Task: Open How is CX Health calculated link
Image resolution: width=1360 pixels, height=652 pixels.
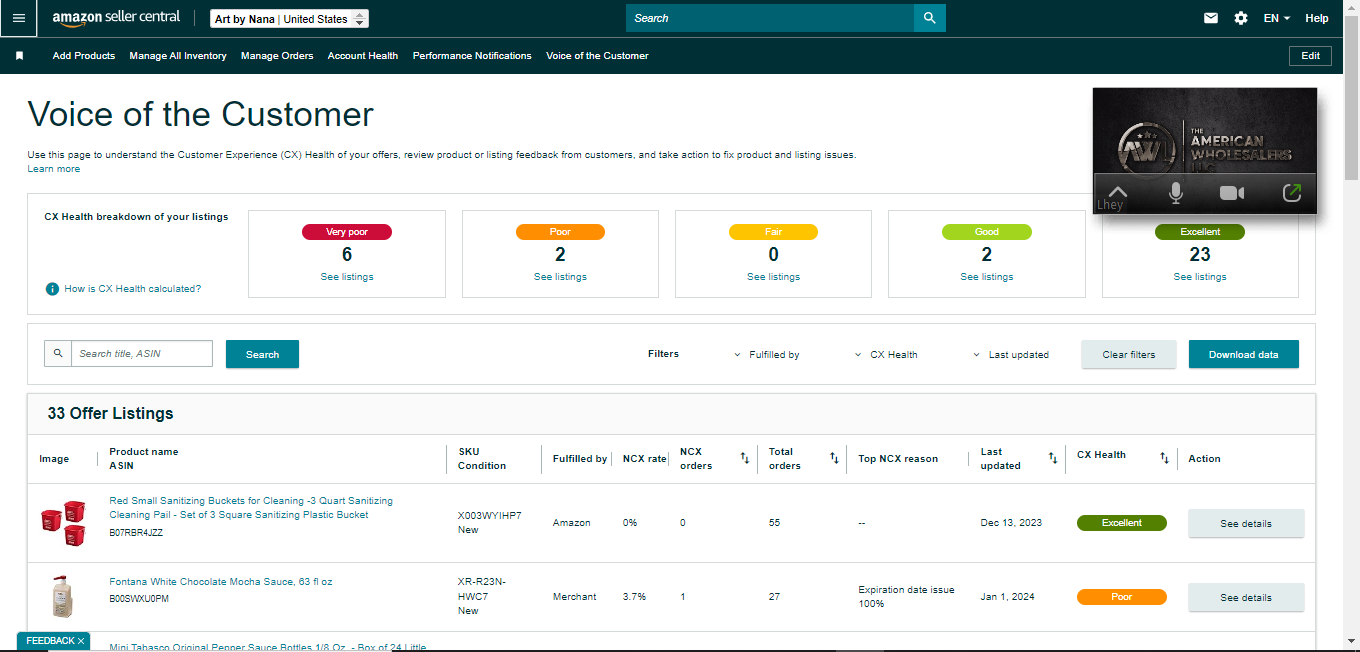Action: pos(133,289)
